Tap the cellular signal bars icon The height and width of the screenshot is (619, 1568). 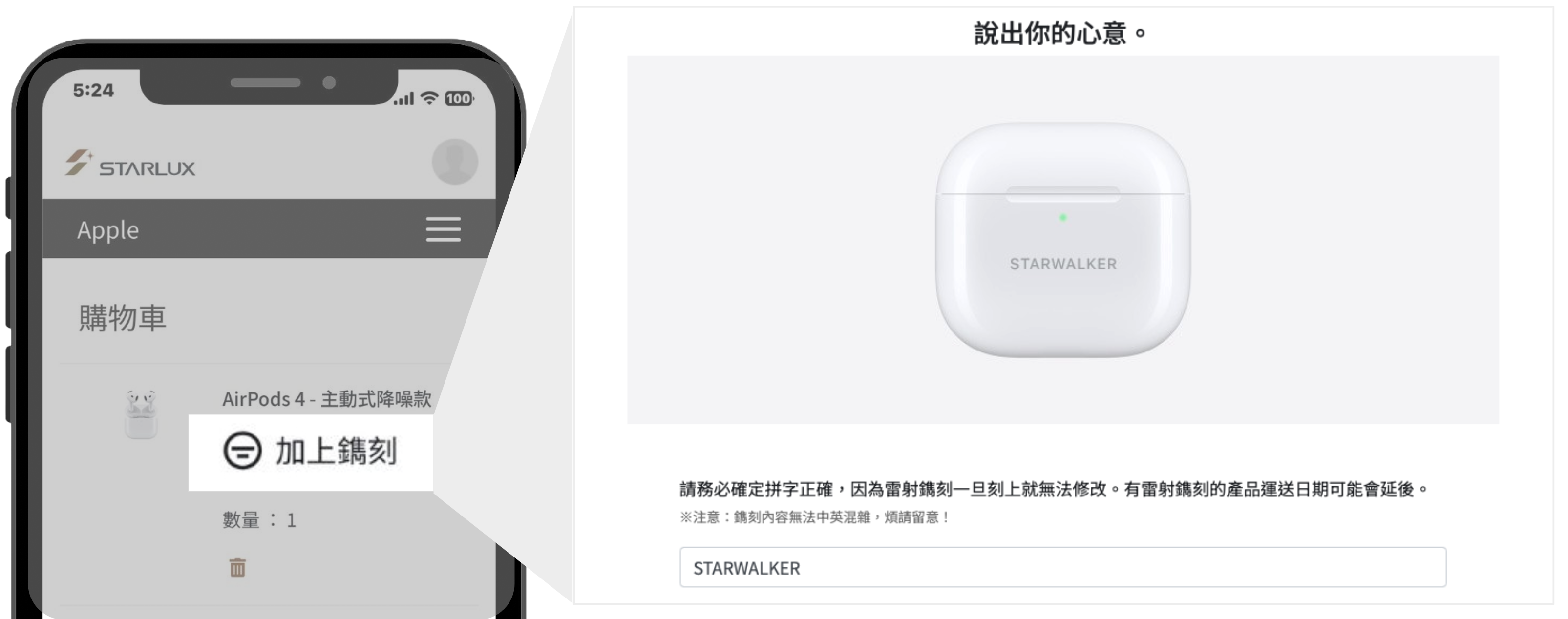click(403, 99)
